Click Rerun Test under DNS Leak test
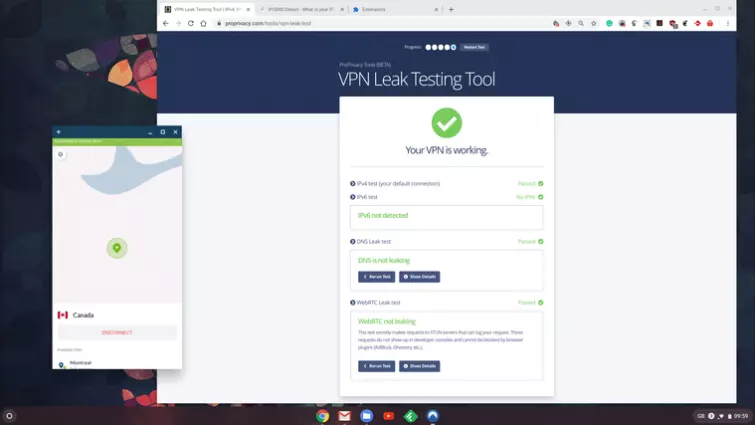 [377, 277]
